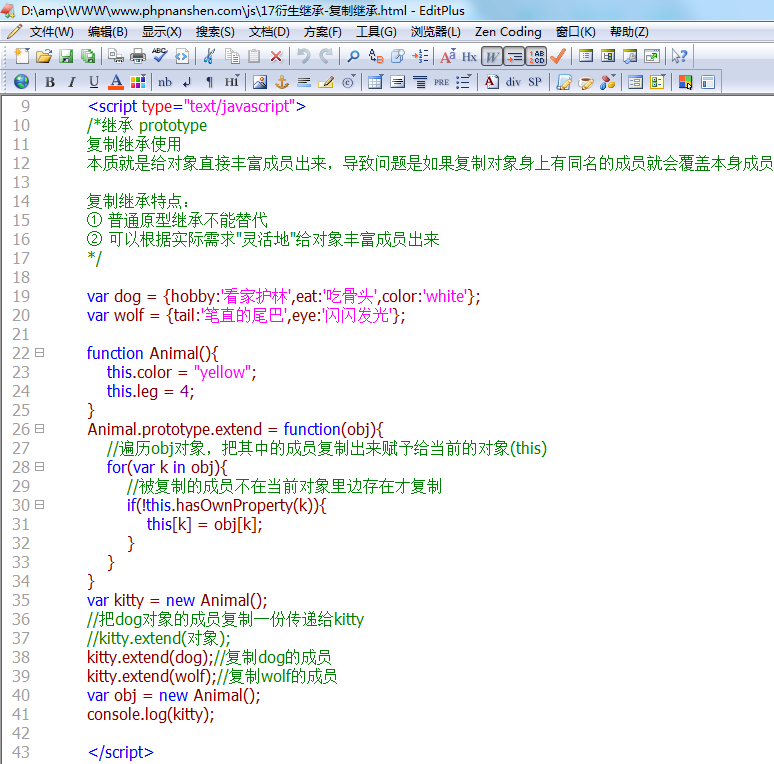Undo the last edit
The image size is (774, 764).
click(x=303, y=56)
